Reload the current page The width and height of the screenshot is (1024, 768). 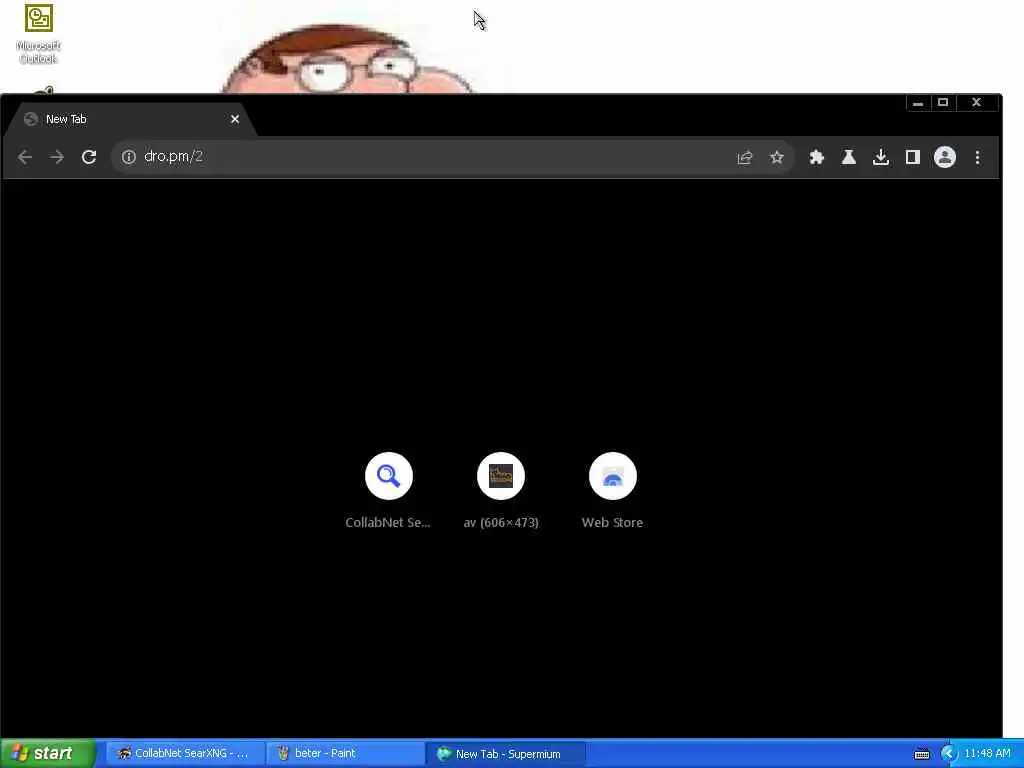pyautogui.click(x=89, y=157)
